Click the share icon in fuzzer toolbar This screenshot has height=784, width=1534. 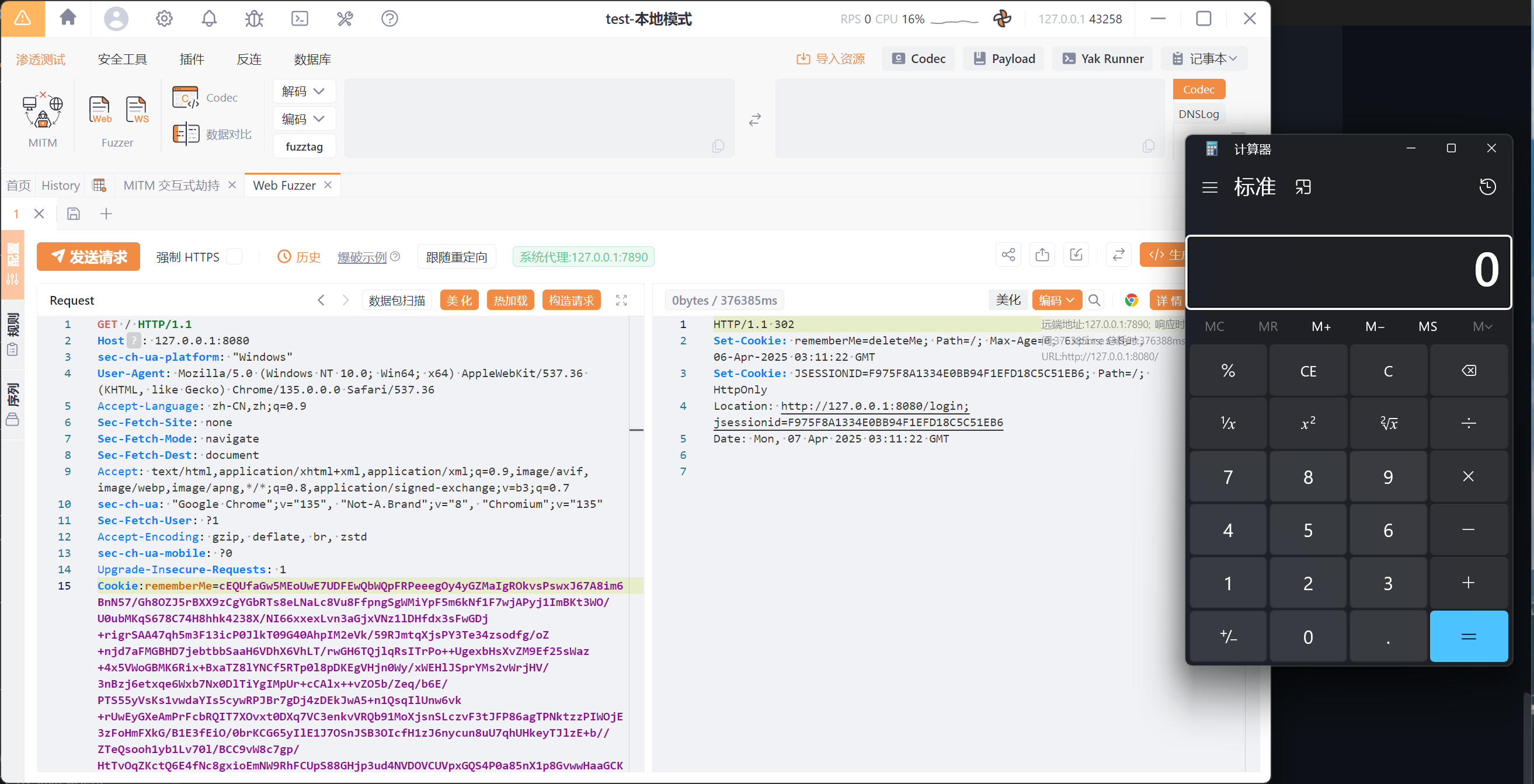click(1007, 255)
